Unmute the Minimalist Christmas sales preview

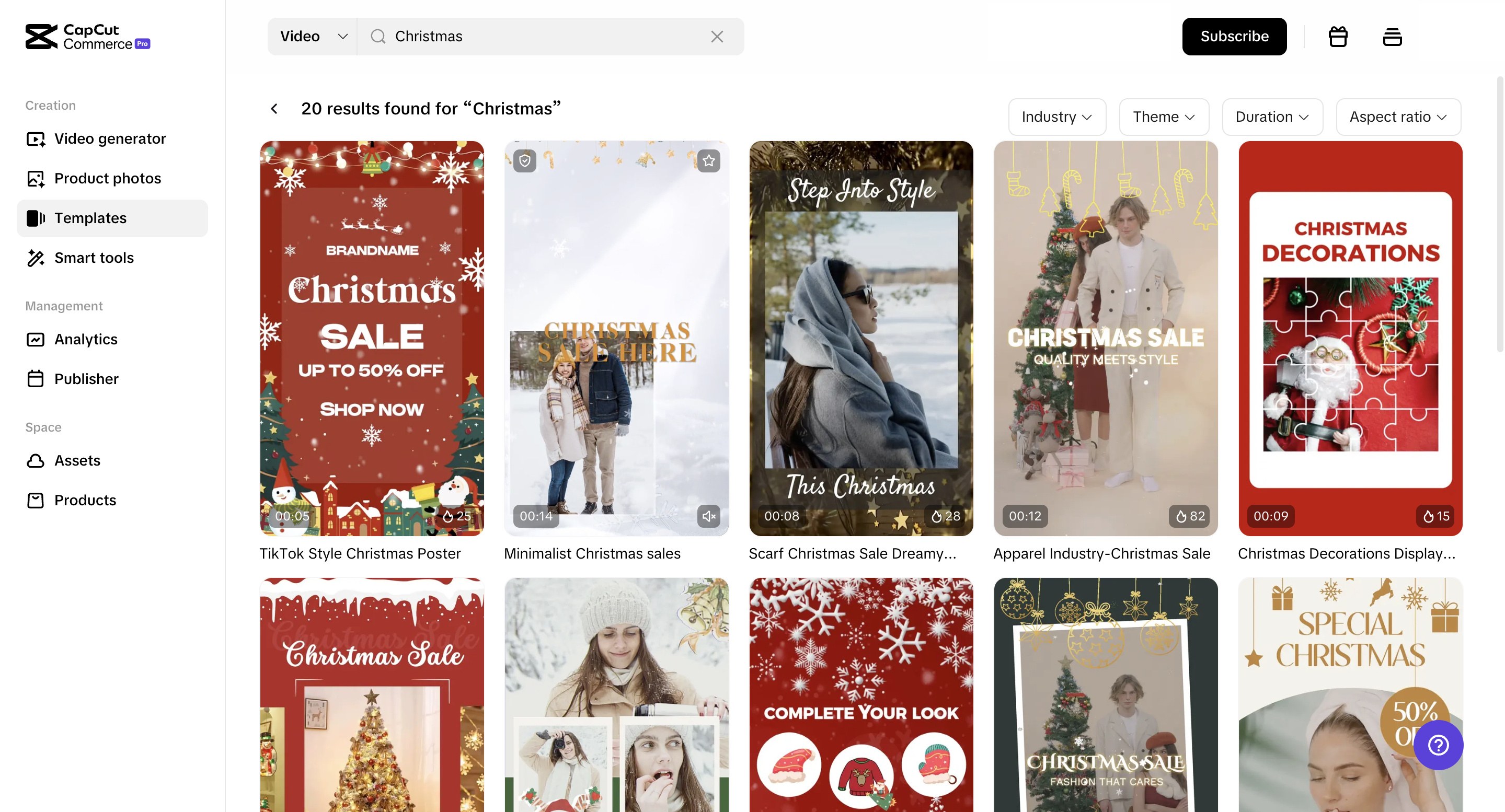[x=709, y=516]
